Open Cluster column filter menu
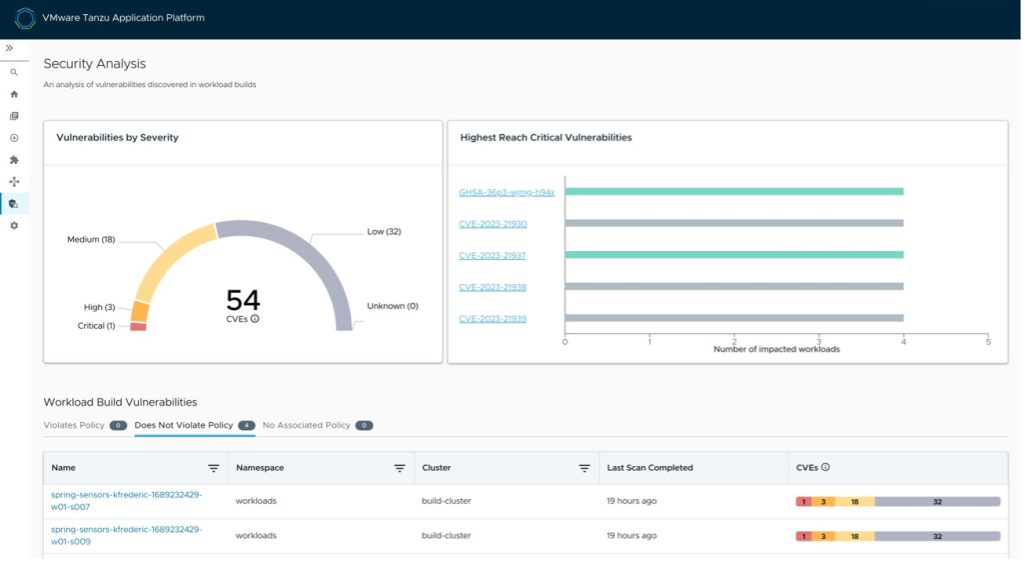The width and height of the screenshot is (1024, 561). point(585,468)
